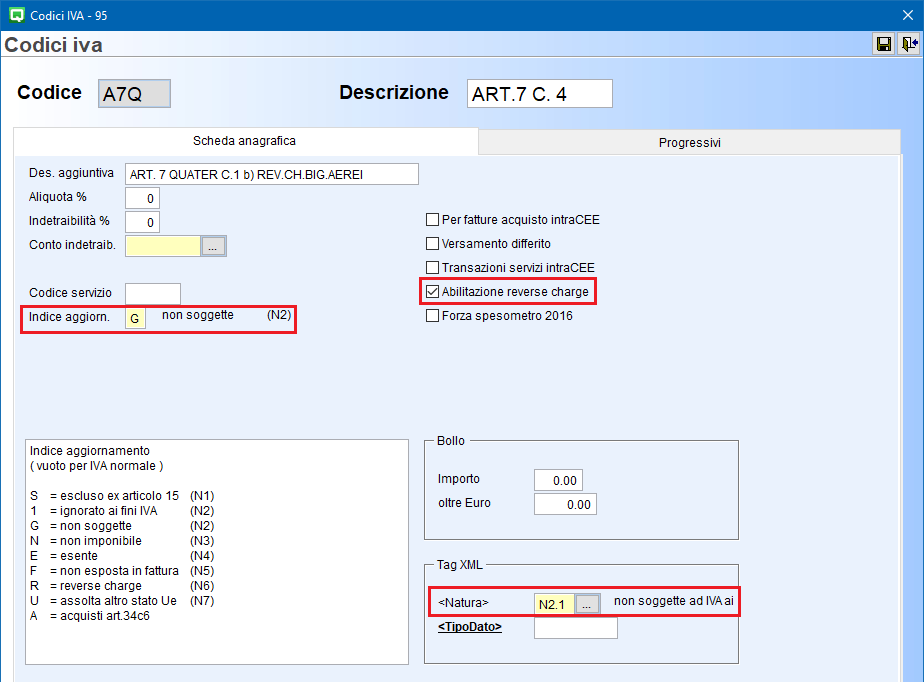Screen dimensions: 924x682
Task: Select the Scheda anagrafica tab
Action: 244,142
